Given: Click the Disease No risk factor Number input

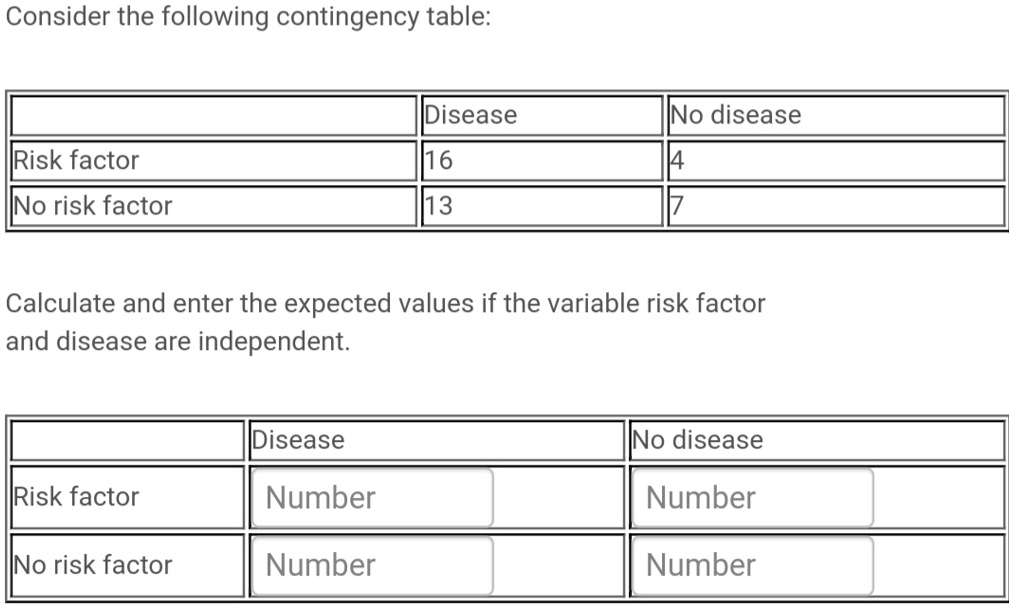Looking at the screenshot, I should [371, 565].
